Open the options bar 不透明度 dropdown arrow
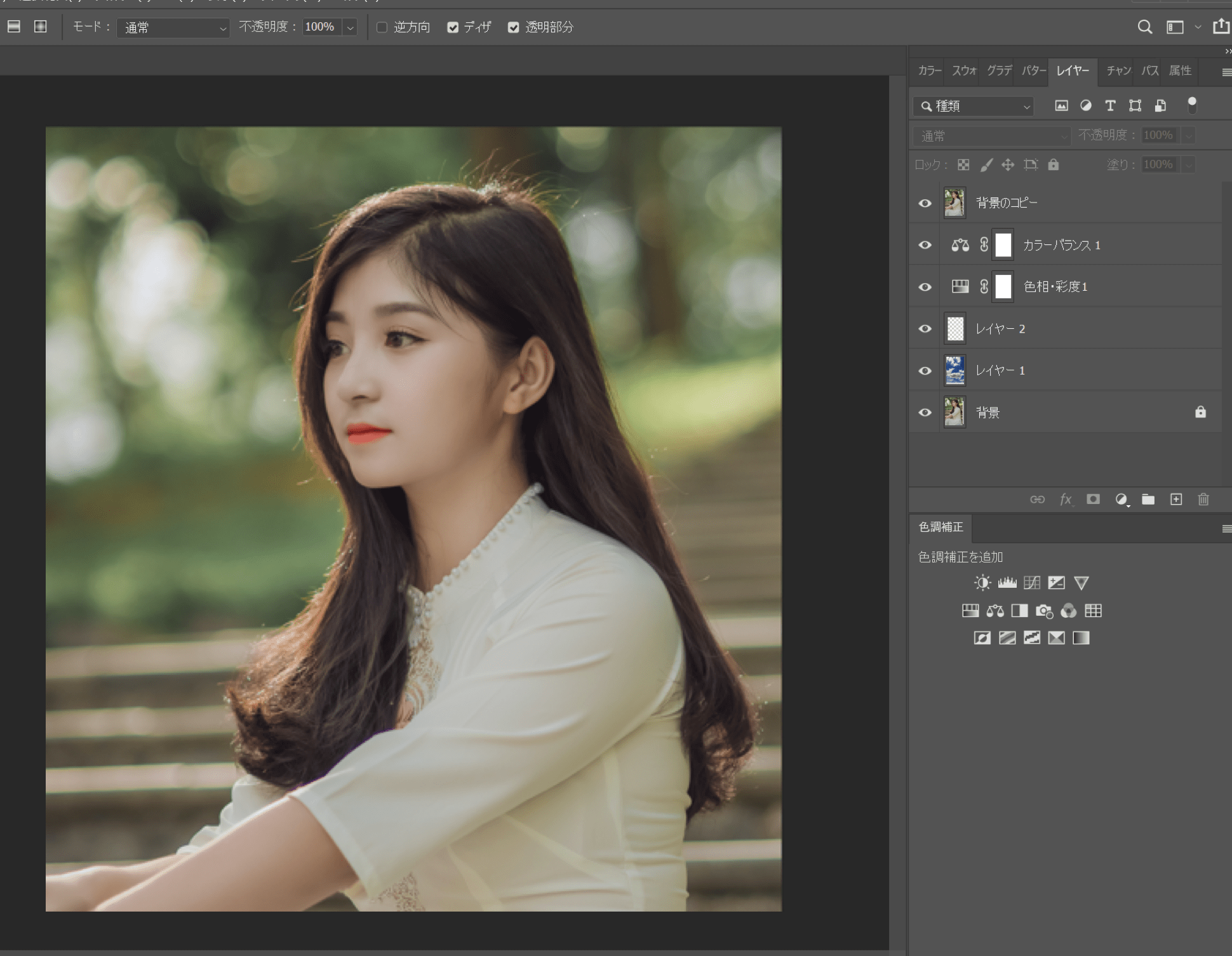 pos(350,27)
